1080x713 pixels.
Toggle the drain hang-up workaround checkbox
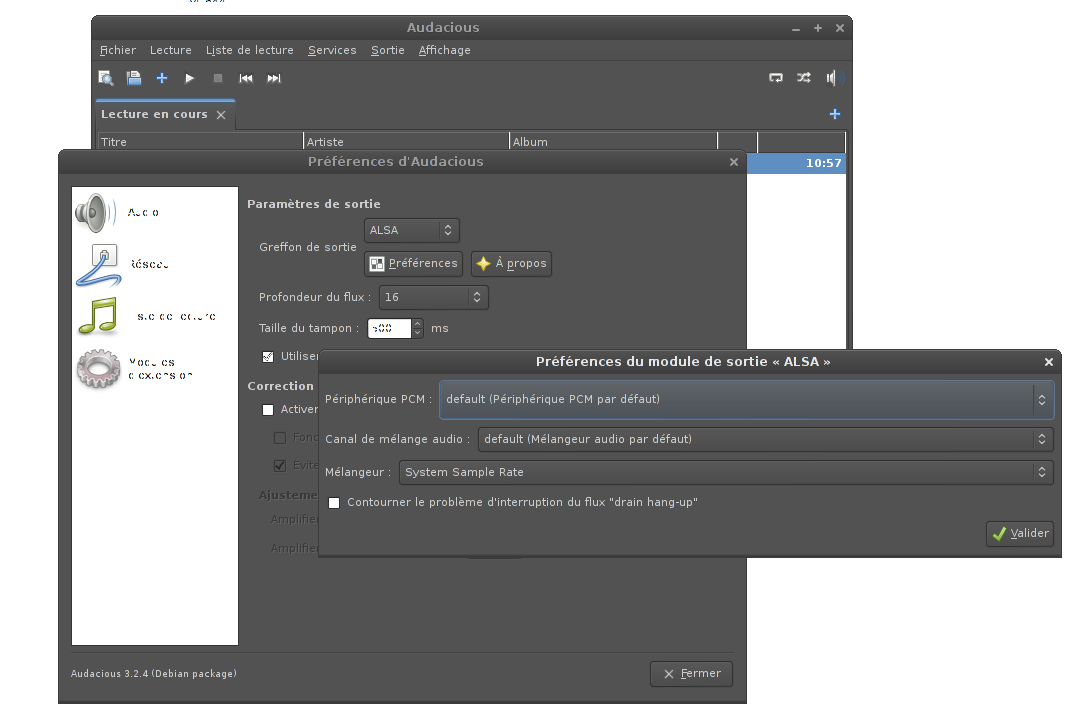[x=334, y=503]
